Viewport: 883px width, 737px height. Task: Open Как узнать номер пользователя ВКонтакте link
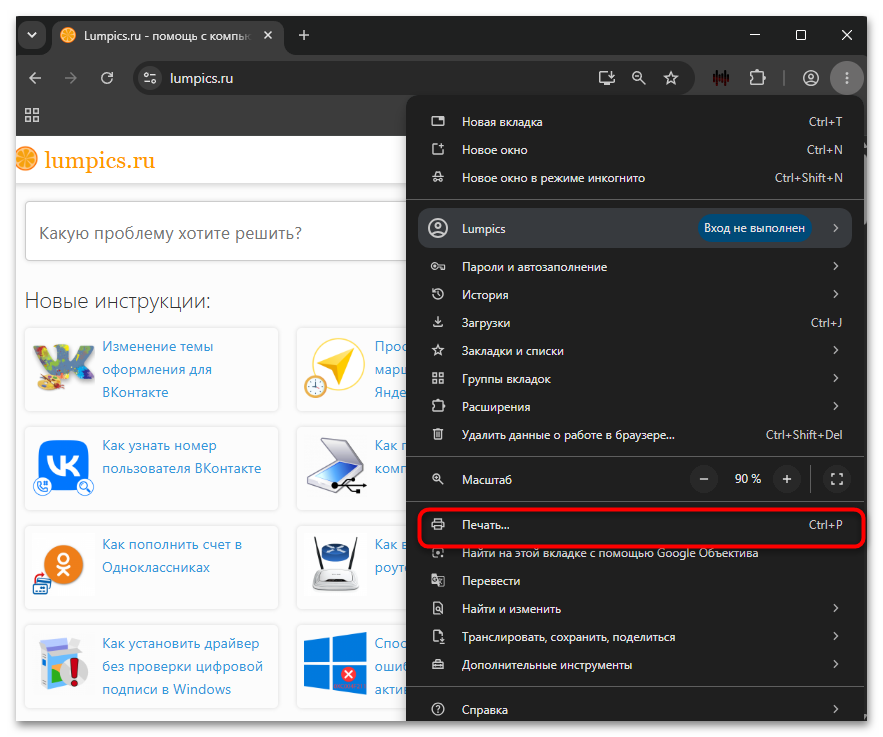click(181, 457)
